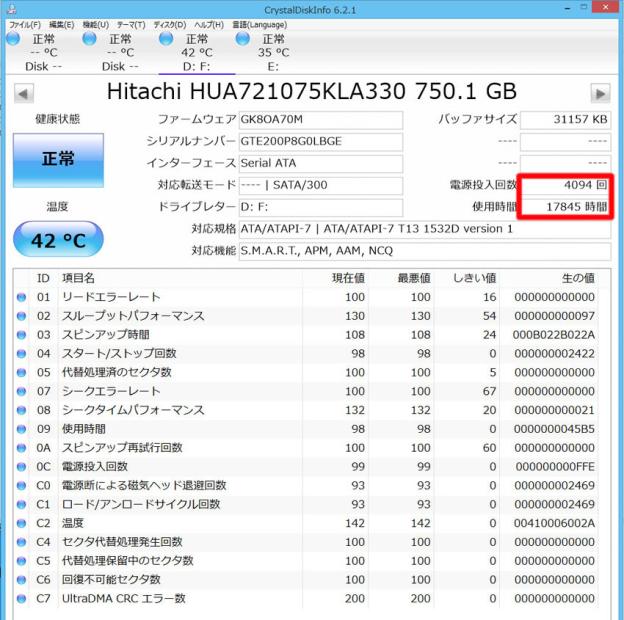Click the status icon for row 04 スタート/ストップ回数
This screenshot has width=624, height=620.
tap(21, 353)
